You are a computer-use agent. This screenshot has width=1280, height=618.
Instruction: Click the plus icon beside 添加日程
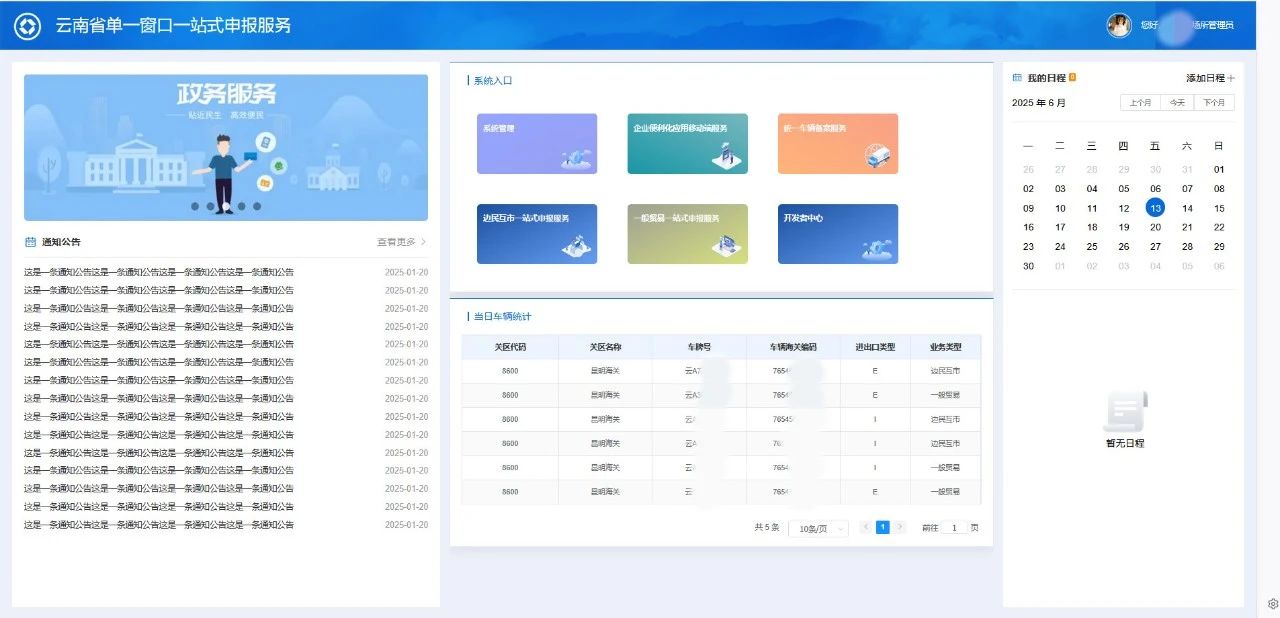(1231, 78)
